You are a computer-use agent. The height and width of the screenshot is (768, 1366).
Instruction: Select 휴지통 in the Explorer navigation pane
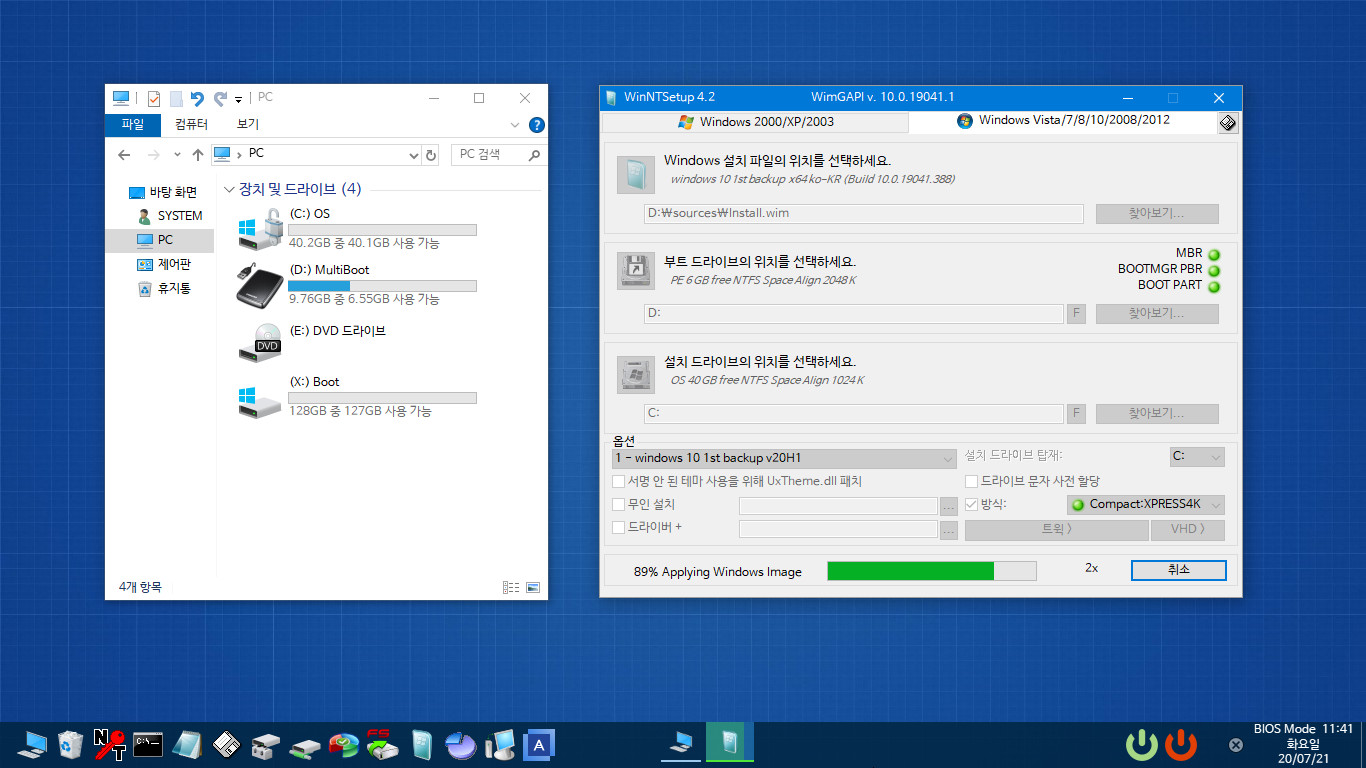point(163,288)
